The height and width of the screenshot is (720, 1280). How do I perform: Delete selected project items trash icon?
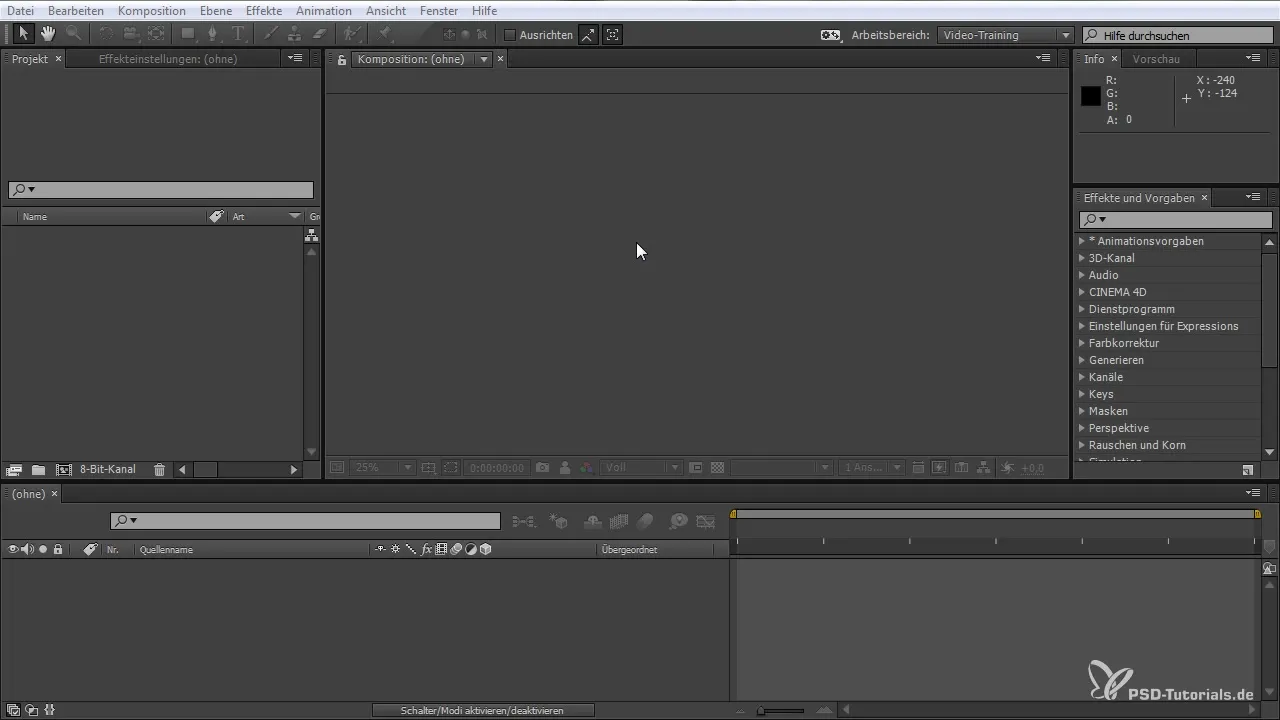coord(159,469)
